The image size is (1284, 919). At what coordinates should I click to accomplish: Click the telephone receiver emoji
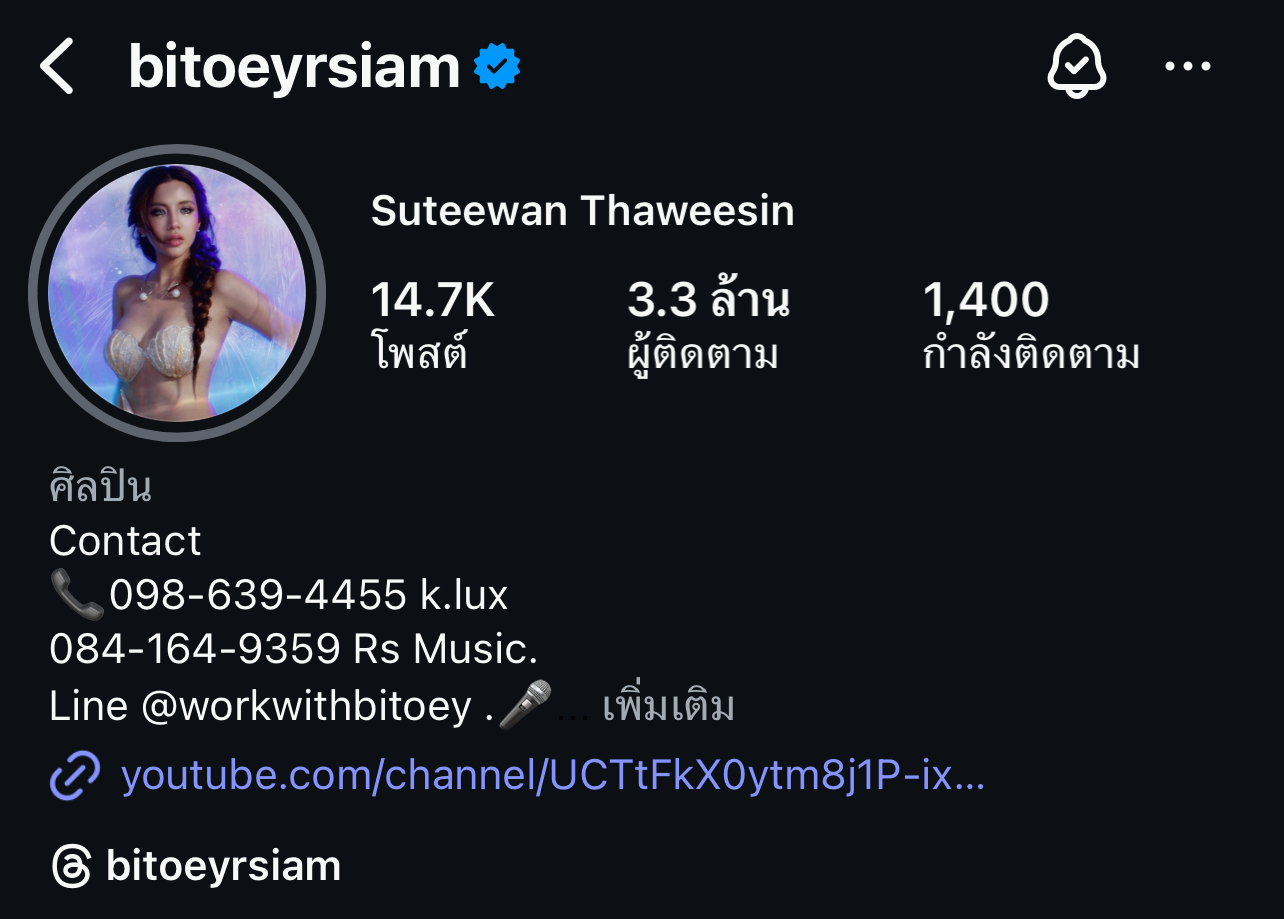pos(76,596)
